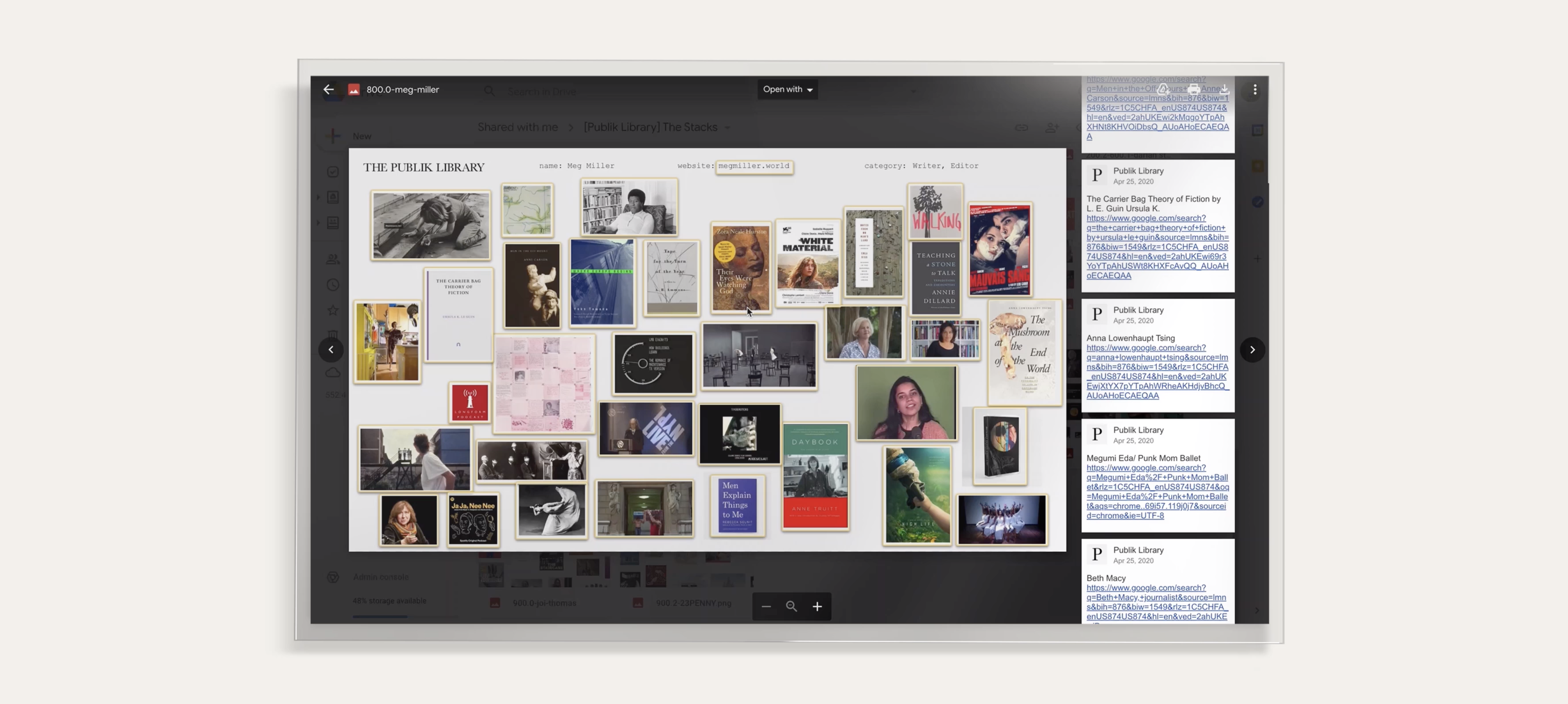Click the back arrow to close preview
1568x704 pixels.
(x=329, y=90)
